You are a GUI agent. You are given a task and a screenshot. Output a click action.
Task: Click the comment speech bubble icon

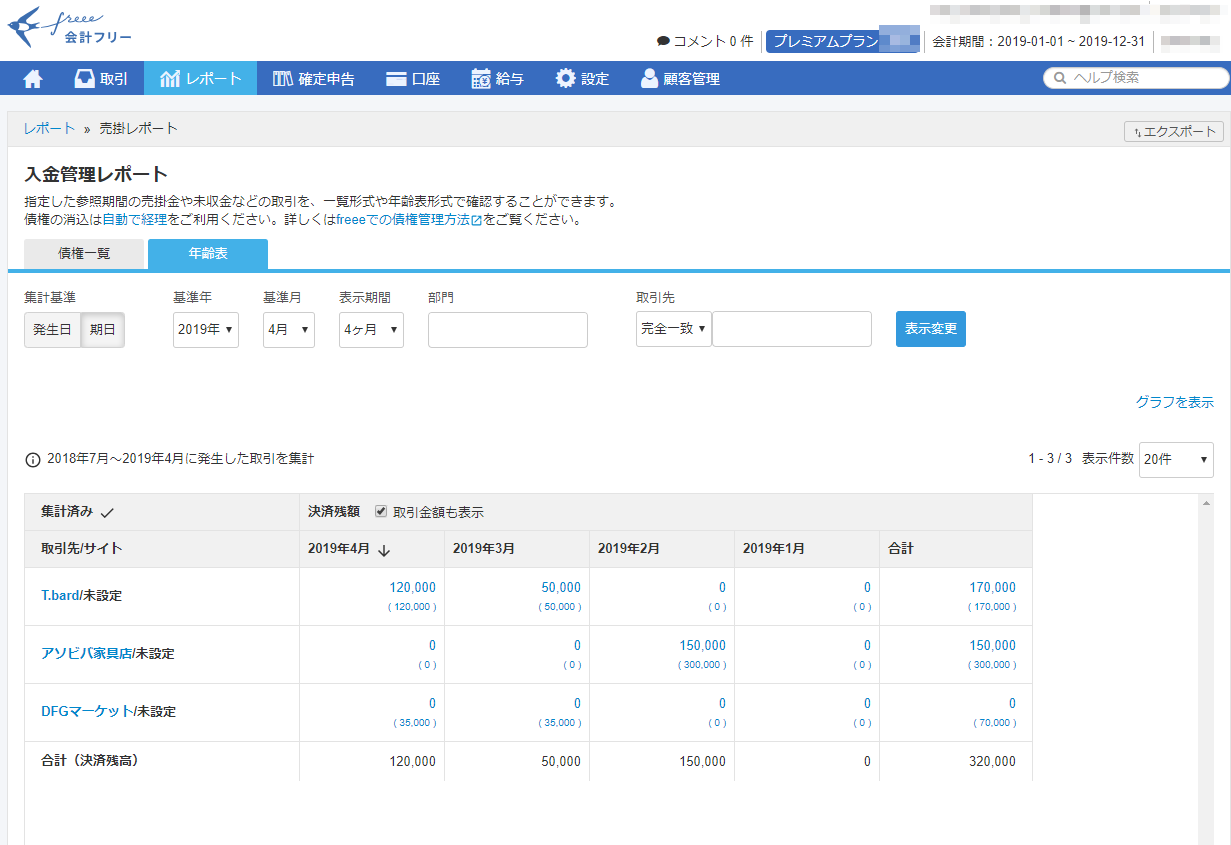click(663, 42)
